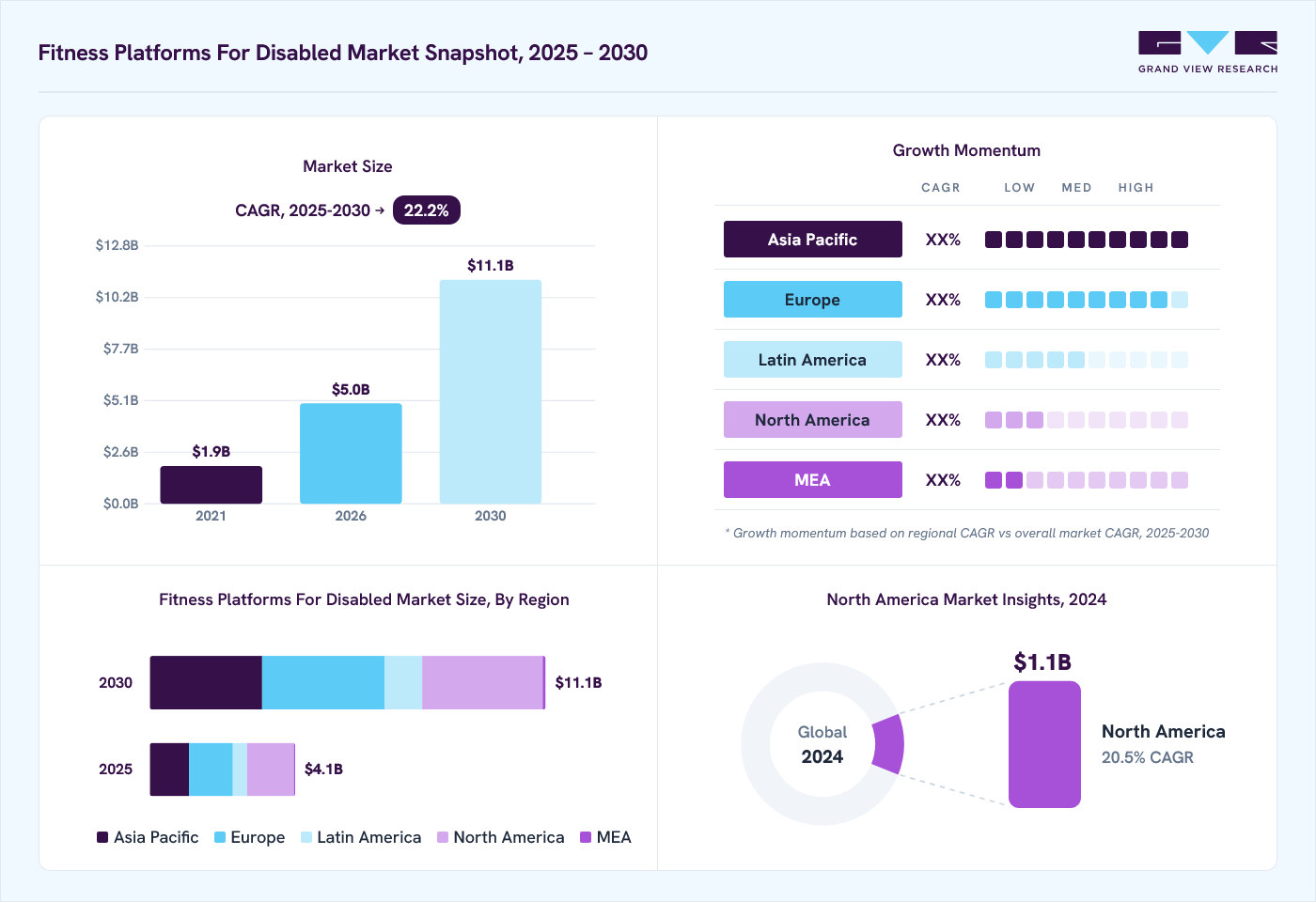Screen dimensions: 1316x902
Task: Select the MEA region label
Action: pos(812,480)
